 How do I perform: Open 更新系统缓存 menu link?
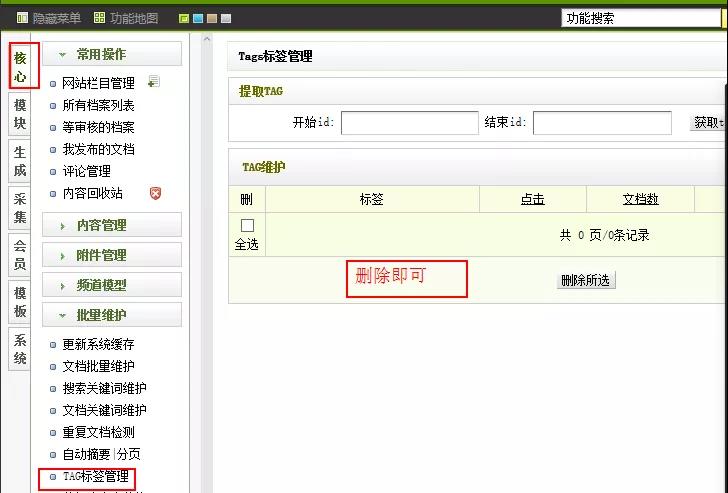pos(98,344)
